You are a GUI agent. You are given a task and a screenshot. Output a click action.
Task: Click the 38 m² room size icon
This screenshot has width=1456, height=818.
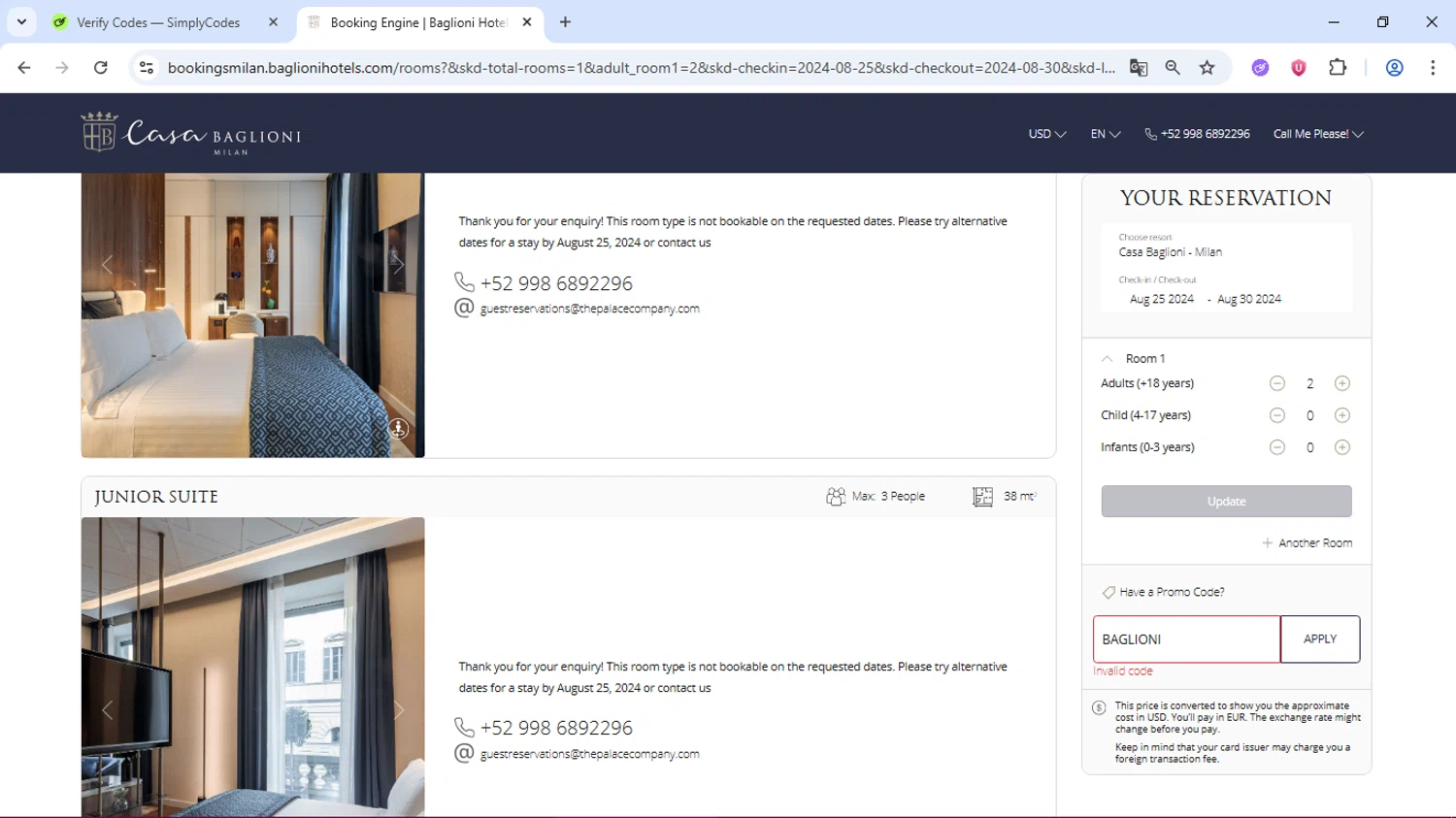(x=982, y=496)
